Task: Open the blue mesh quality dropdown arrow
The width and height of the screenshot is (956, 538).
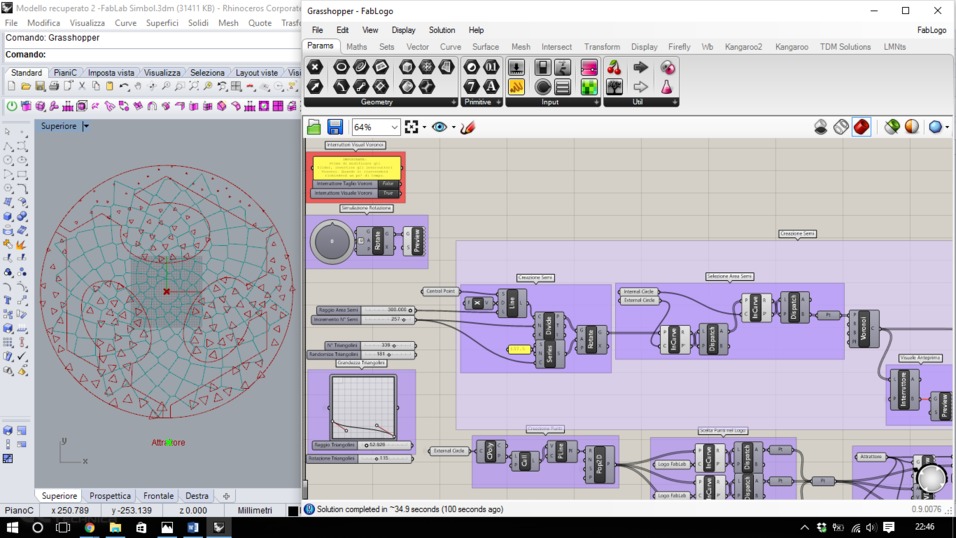Action: pos(947,127)
